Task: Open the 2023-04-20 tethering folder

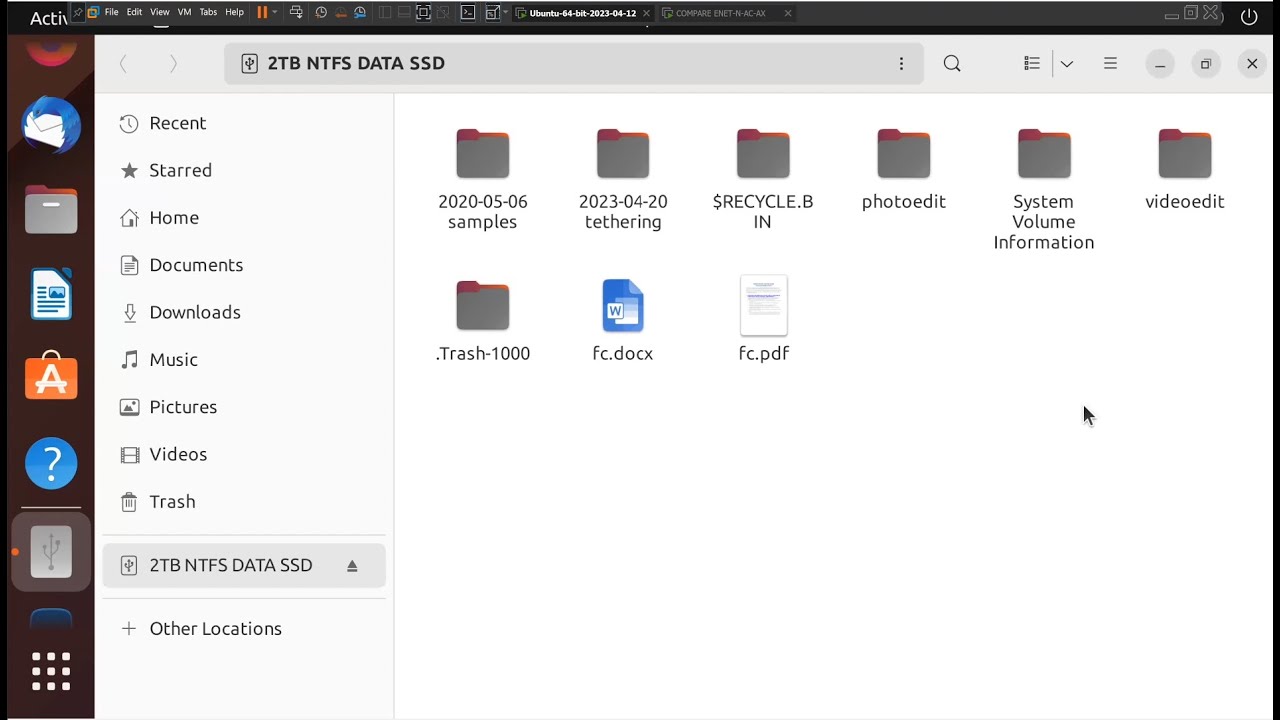Action: point(623,180)
